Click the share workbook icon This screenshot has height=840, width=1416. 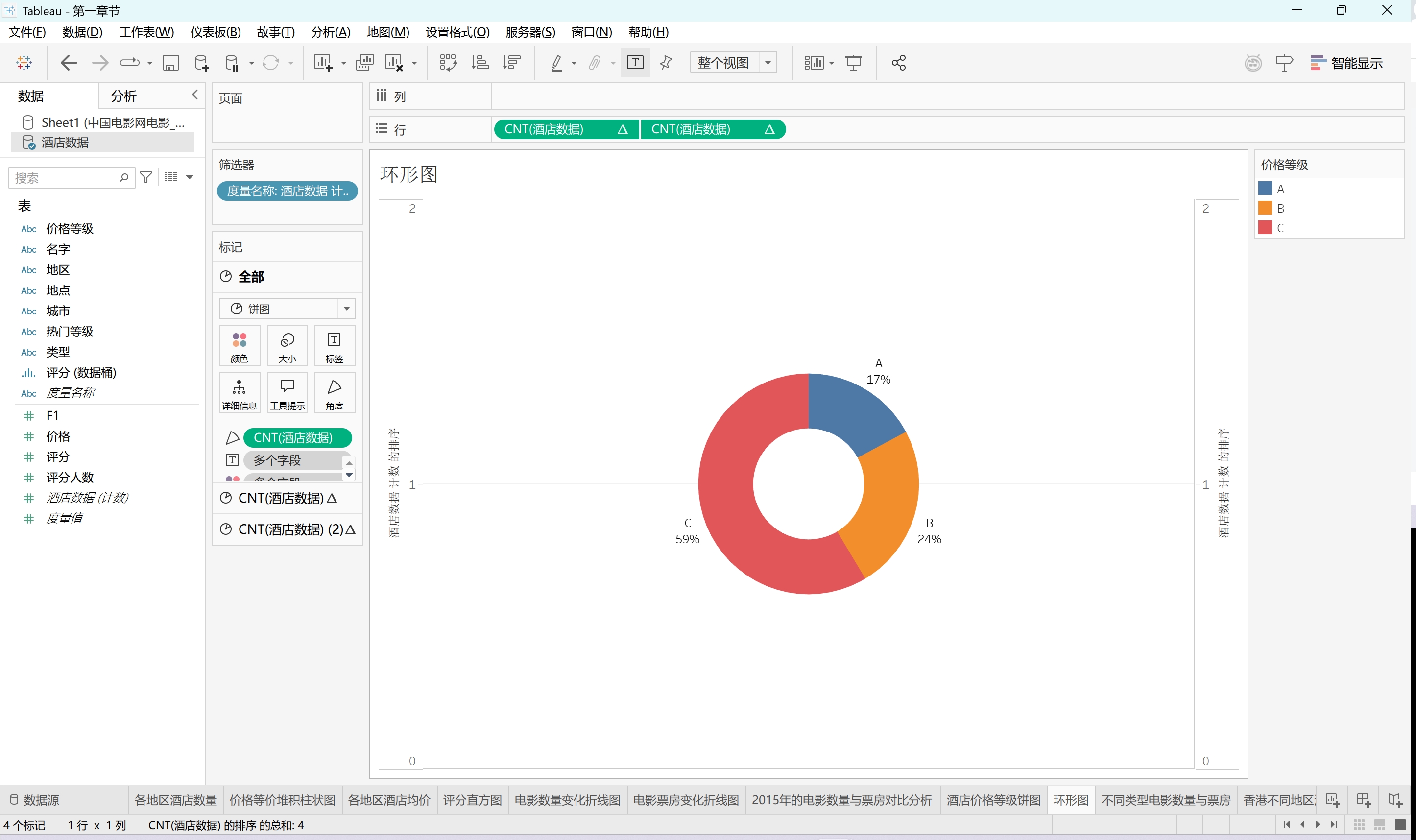(x=899, y=63)
